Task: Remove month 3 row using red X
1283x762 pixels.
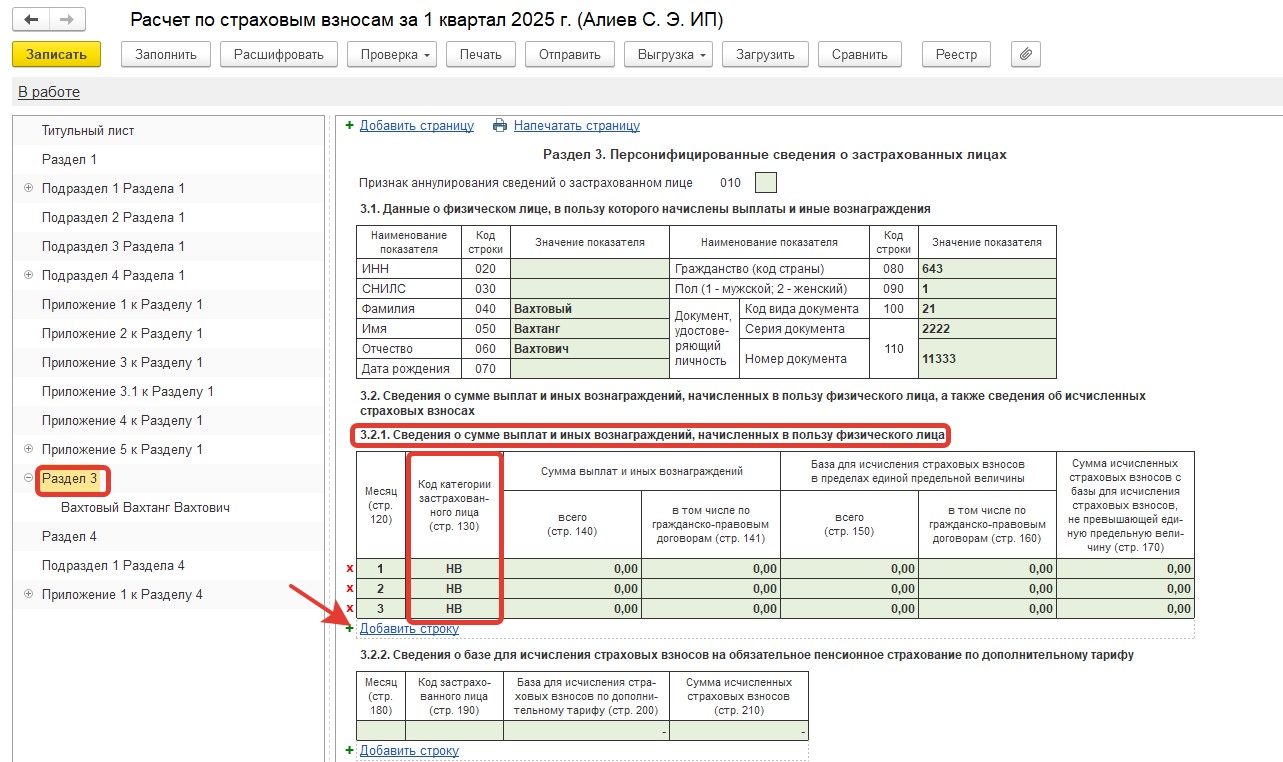Action: click(349, 609)
